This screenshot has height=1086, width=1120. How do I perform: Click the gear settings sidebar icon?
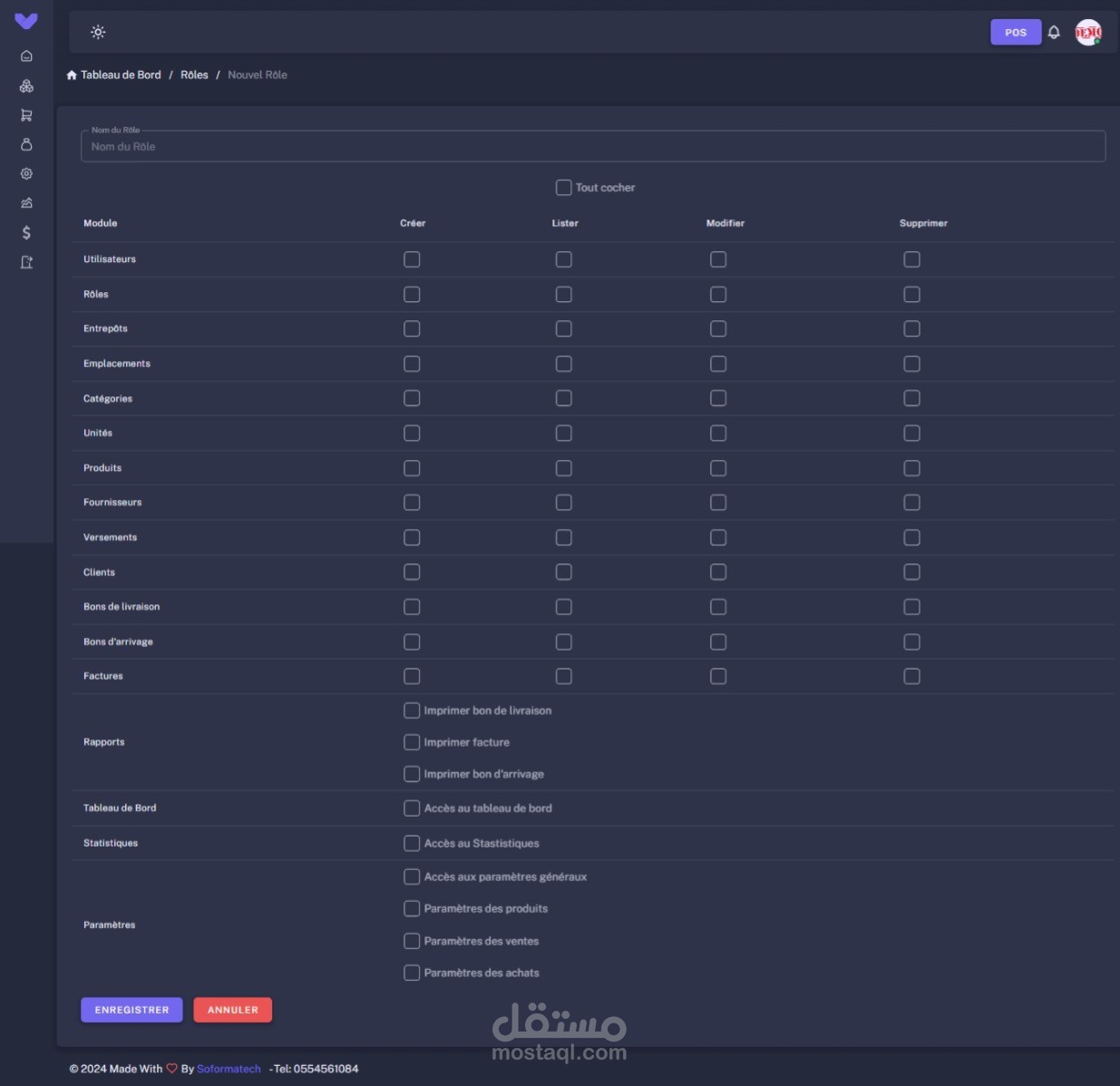(x=26, y=173)
